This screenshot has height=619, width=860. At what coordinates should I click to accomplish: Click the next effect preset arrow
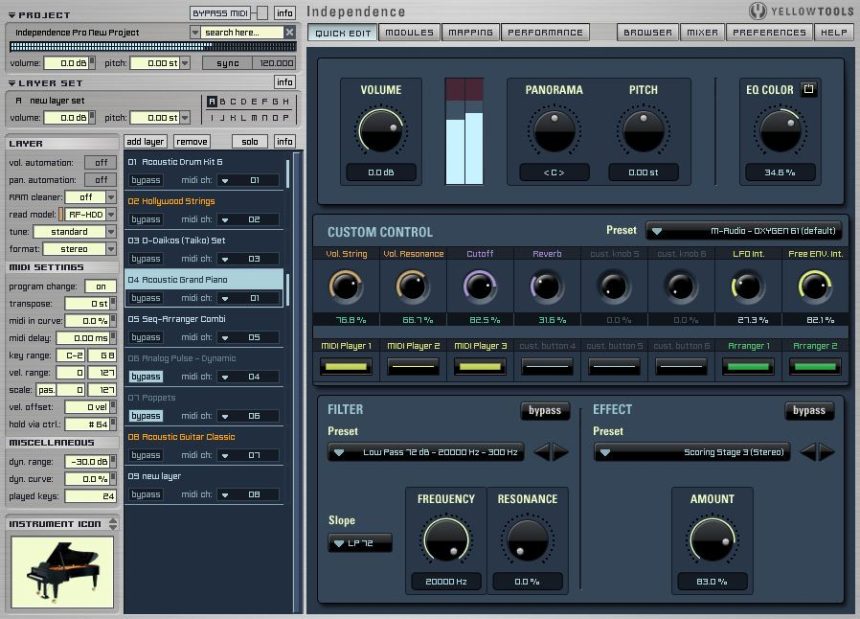(827, 452)
